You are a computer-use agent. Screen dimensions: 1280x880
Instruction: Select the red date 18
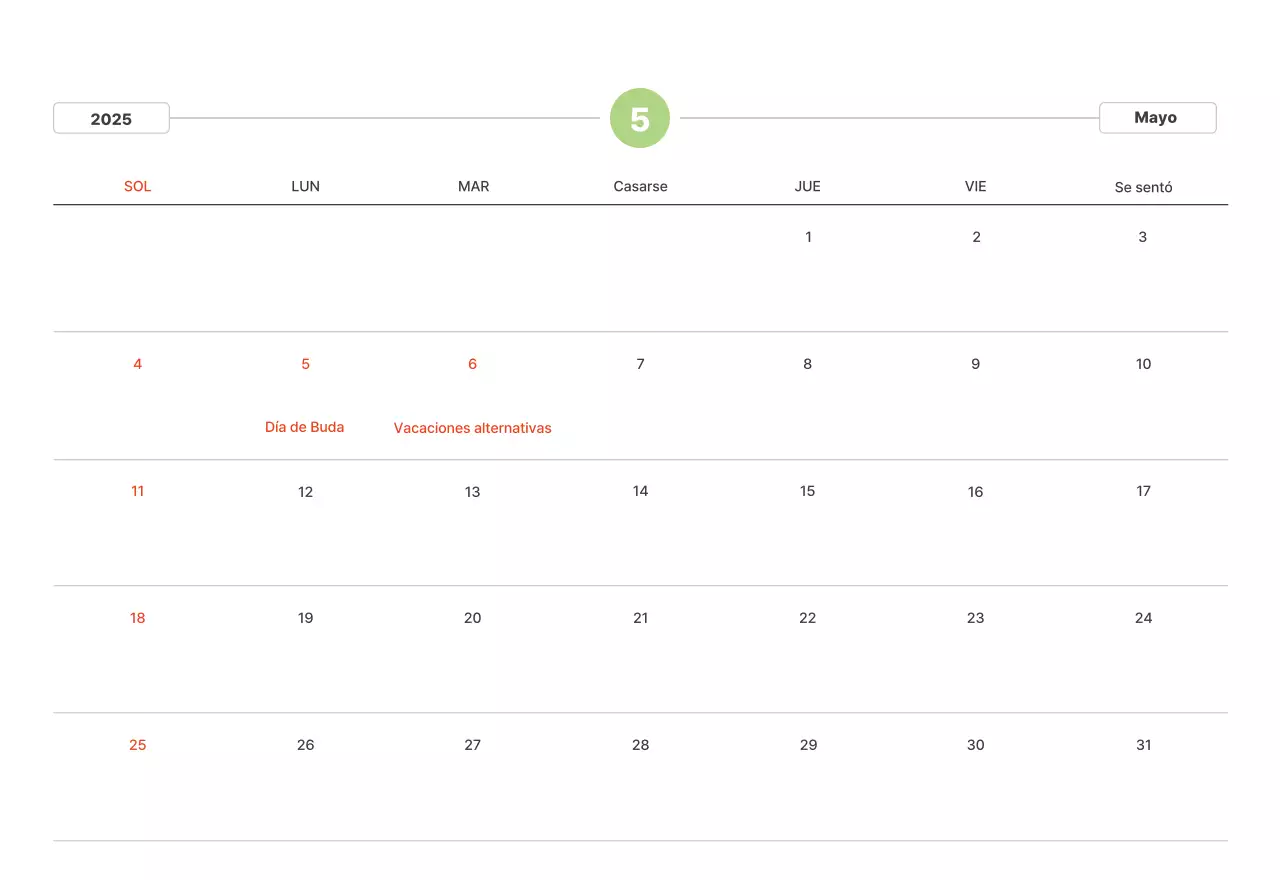pos(138,618)
